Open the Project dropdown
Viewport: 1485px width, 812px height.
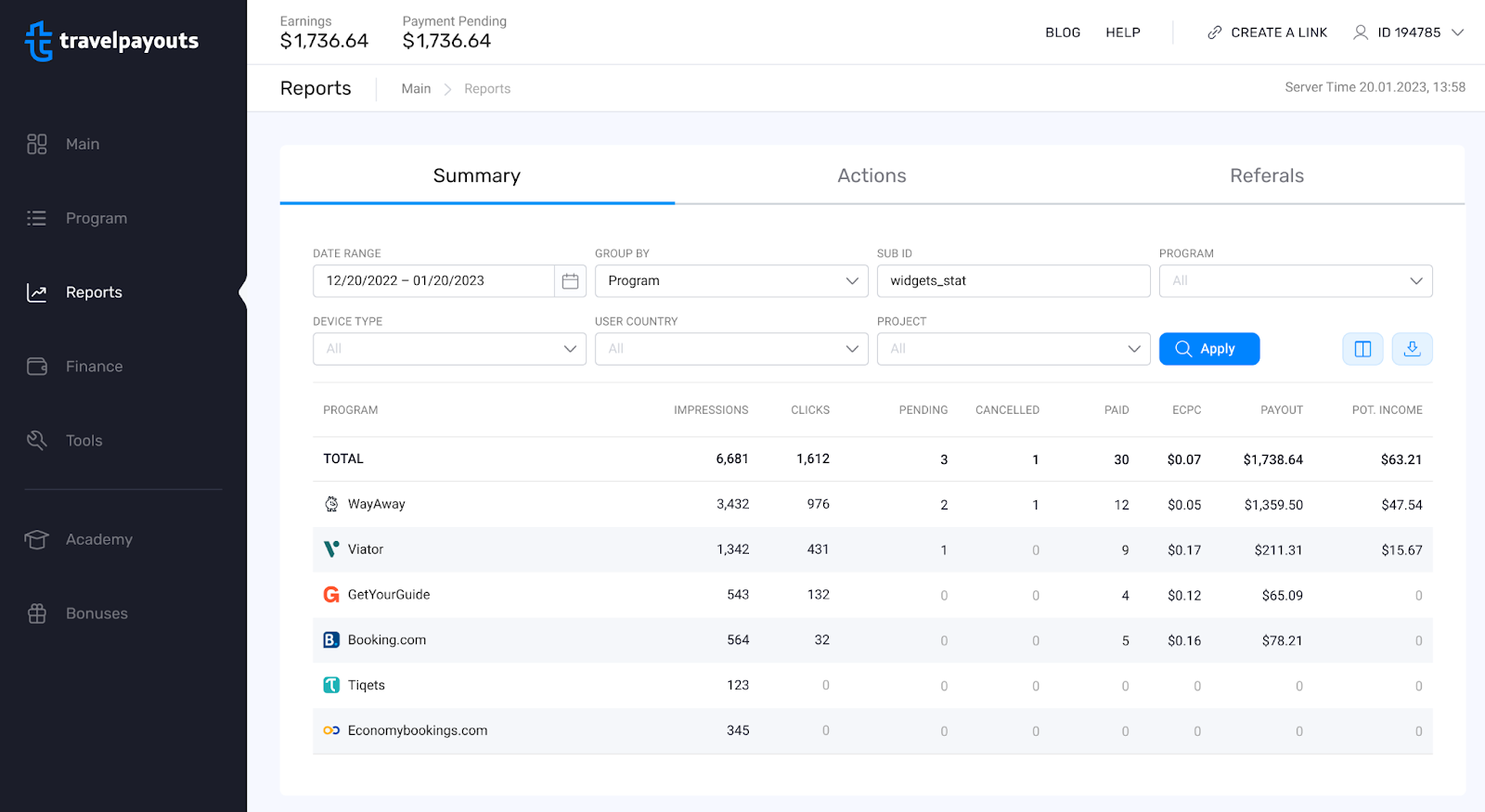point(1014,349)
